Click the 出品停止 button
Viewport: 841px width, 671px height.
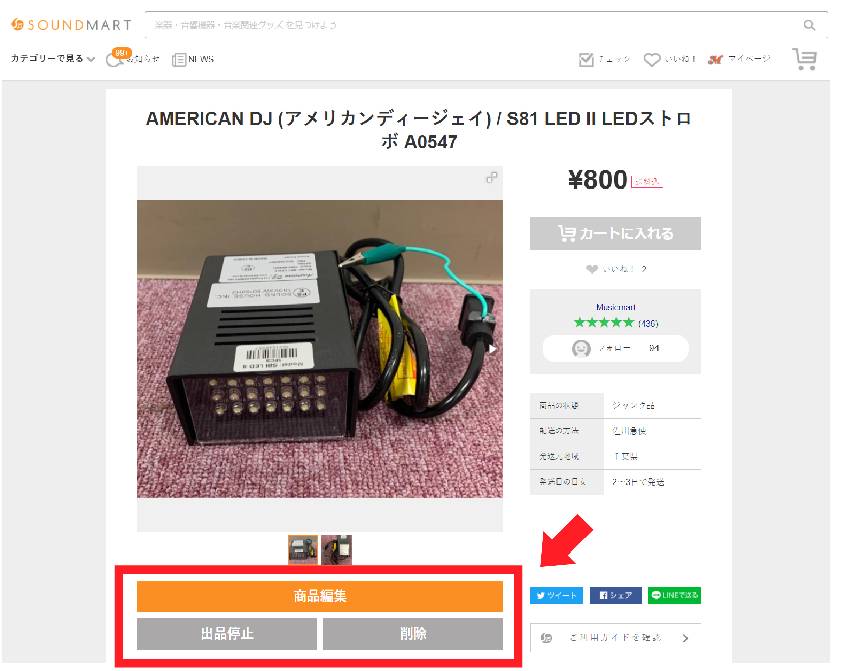point(227,634)
